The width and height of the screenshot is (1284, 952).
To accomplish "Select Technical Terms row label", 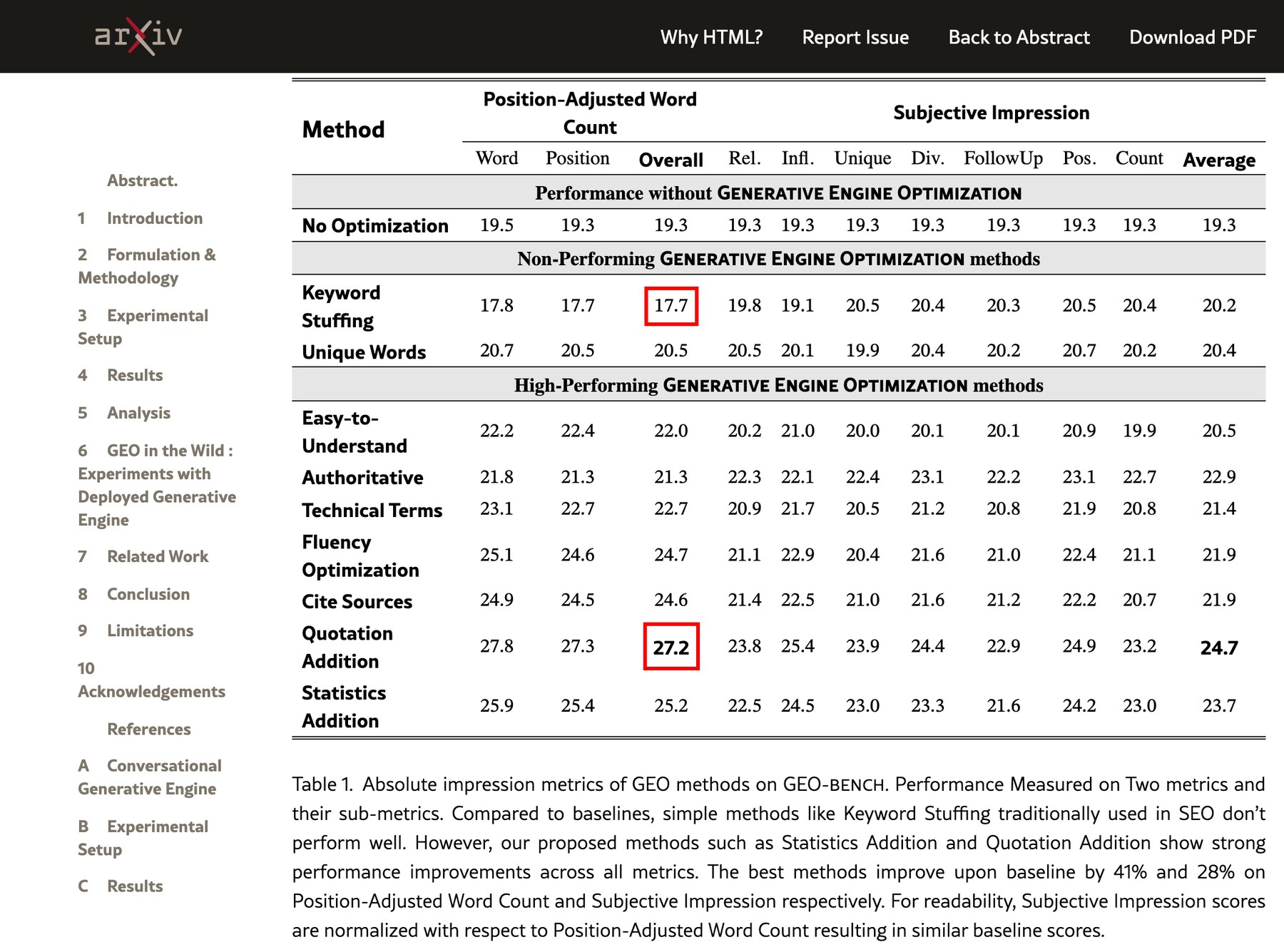I will [372, 510].
